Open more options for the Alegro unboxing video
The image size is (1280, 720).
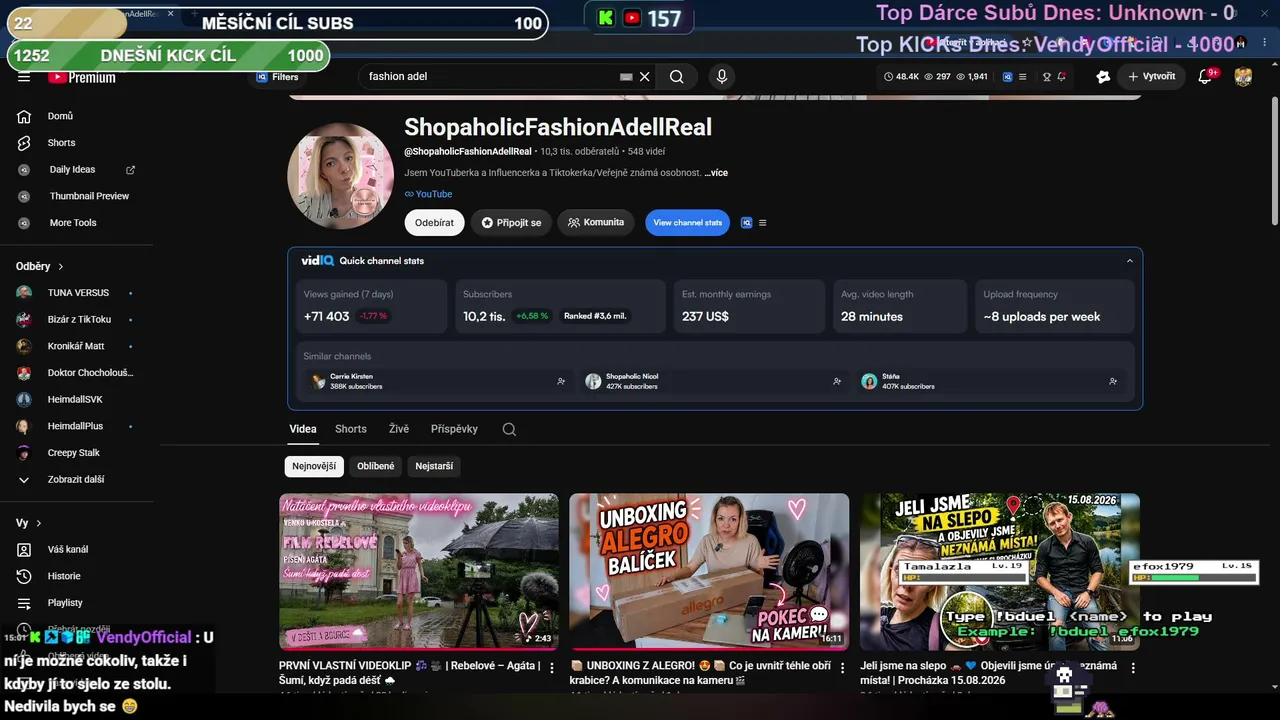842,667
